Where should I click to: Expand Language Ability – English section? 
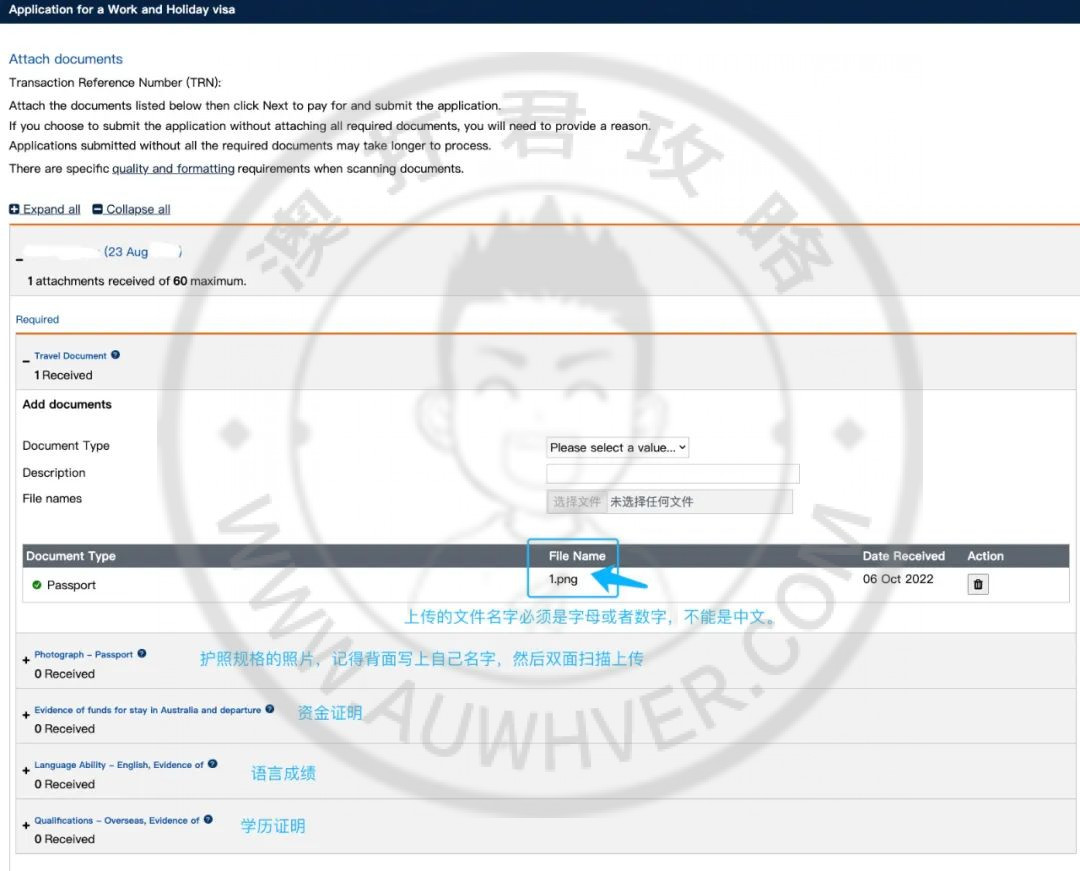(x=26, y=771)
